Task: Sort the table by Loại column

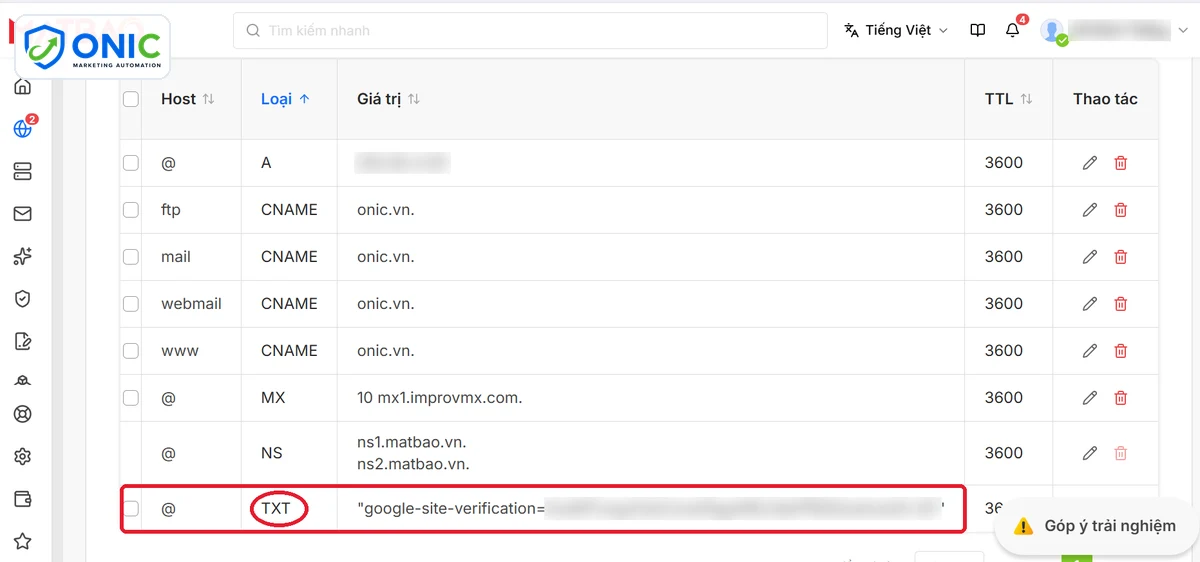Action: tap(285, 99)
